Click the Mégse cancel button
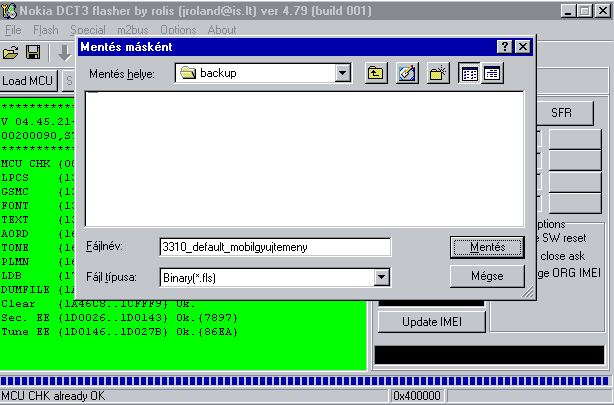This screenshot has height=405, width=614. click(488, 276)
